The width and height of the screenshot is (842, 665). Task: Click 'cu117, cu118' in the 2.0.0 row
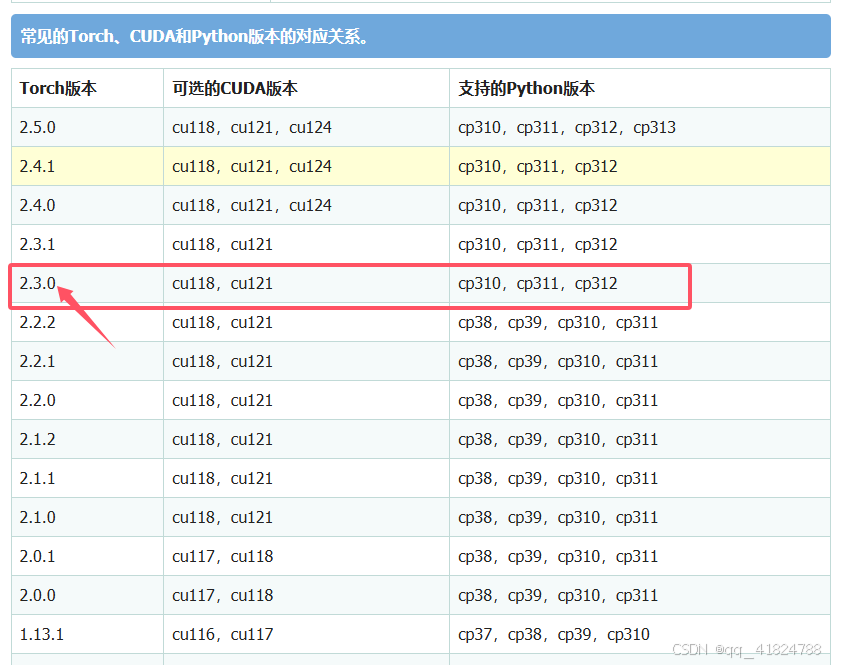(x=222, y=595)
